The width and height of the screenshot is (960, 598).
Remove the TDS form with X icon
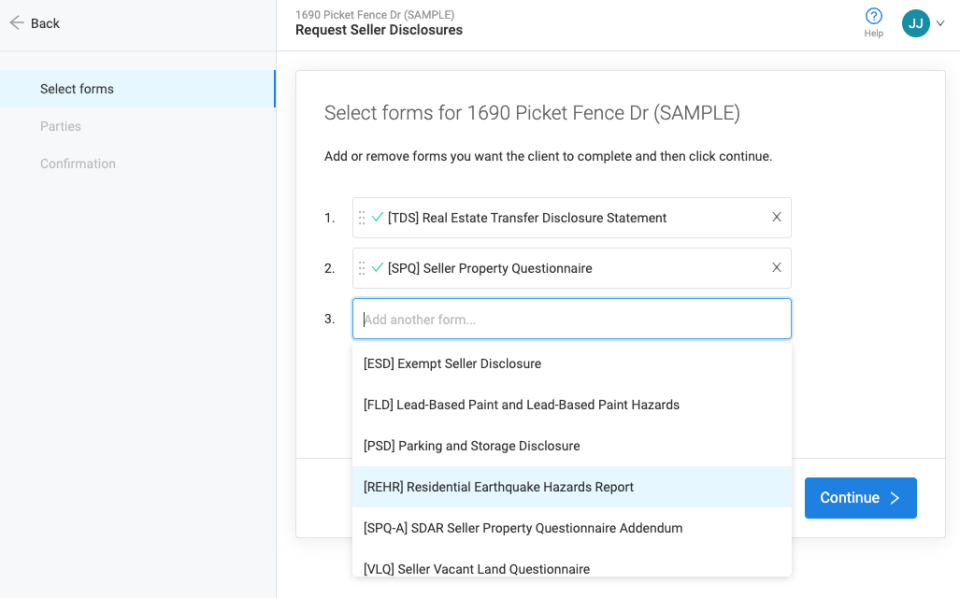click(776, 217)
